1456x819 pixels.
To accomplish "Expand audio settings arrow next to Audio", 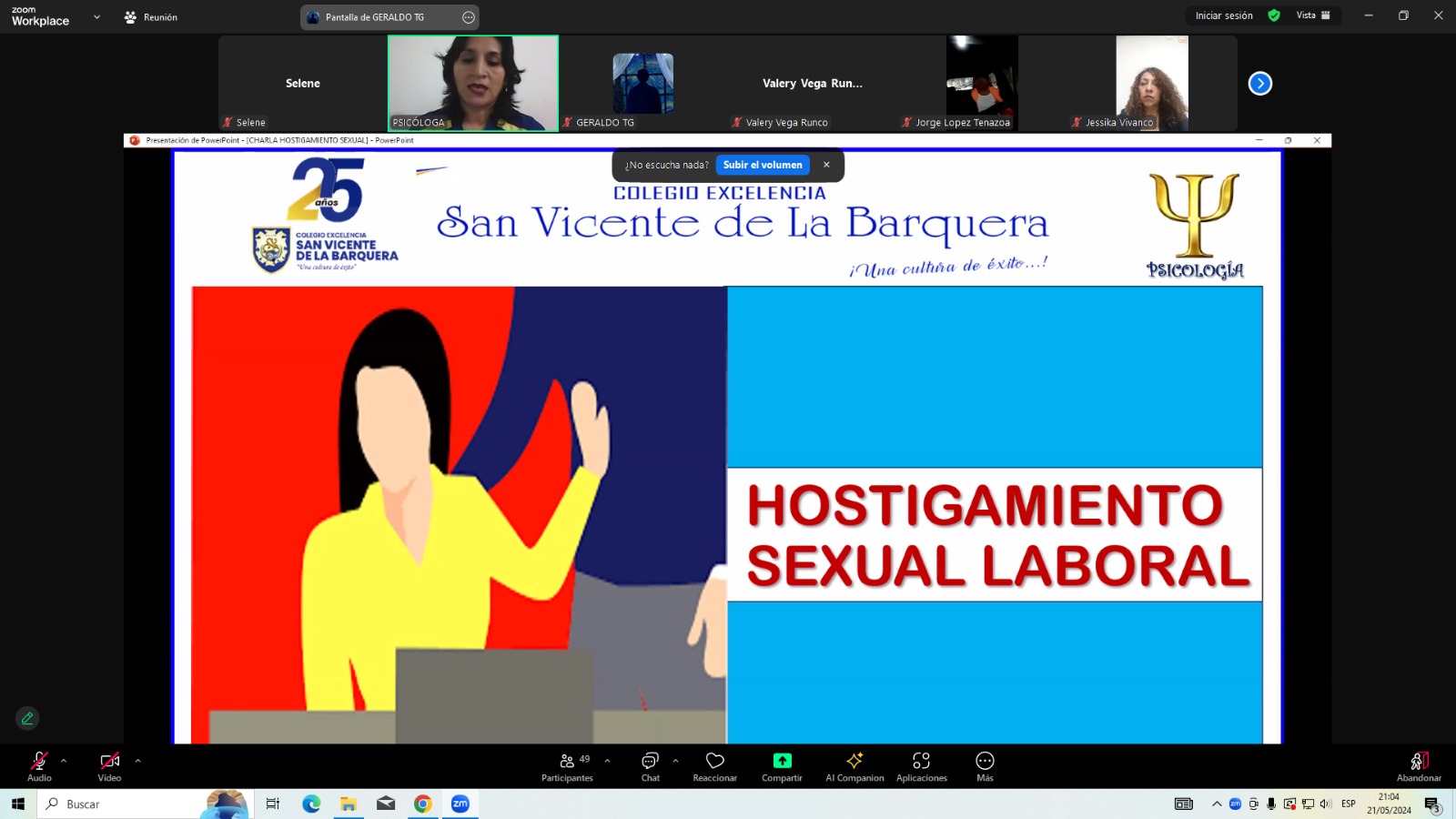I will (x=64, y=761).
